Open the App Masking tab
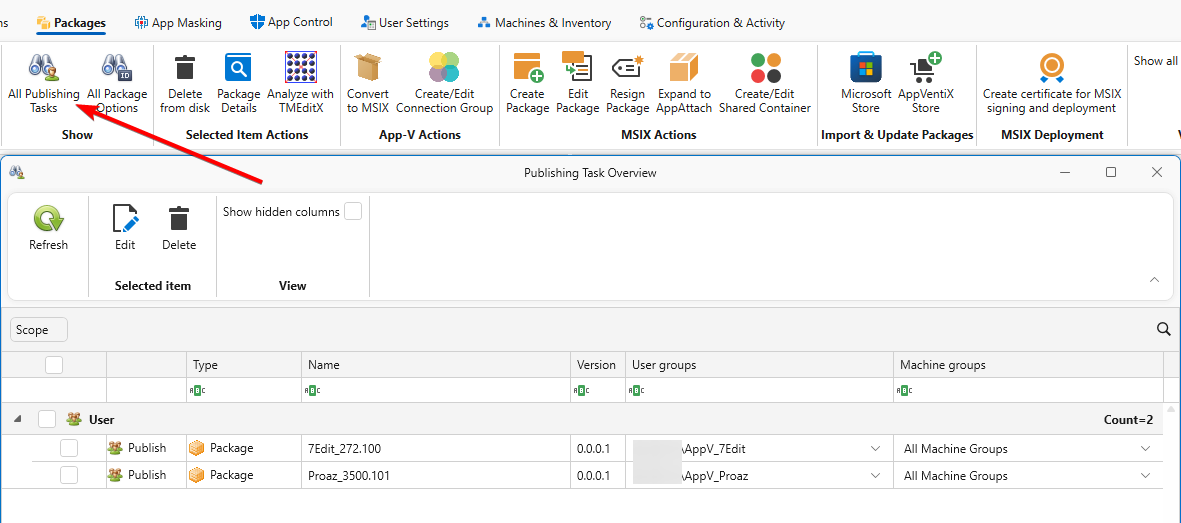Screen dimensions: 1181x523 pyautogui.click(x=178, y=23)
